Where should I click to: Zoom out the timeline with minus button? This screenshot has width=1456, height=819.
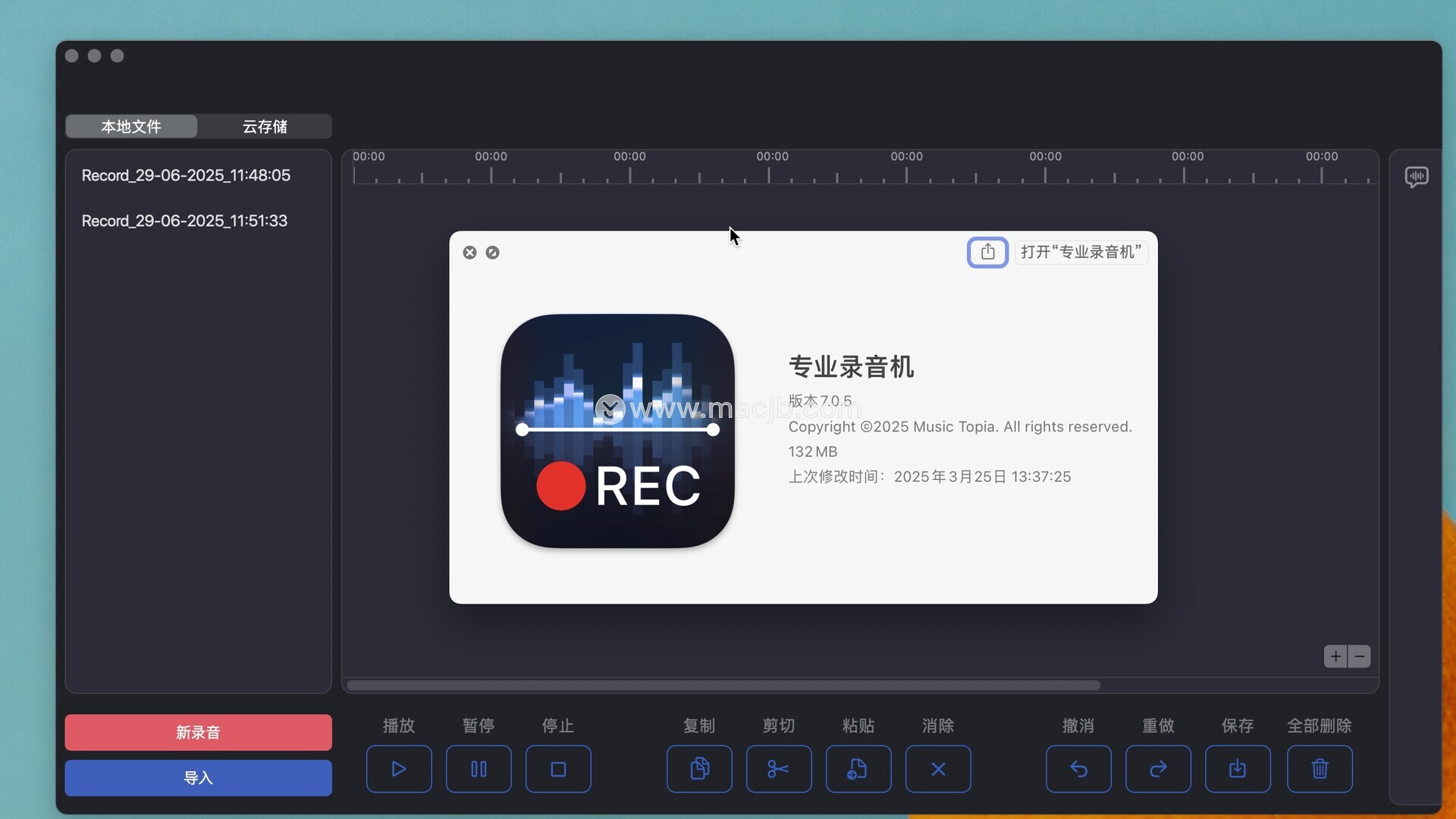click(1360, 656)
